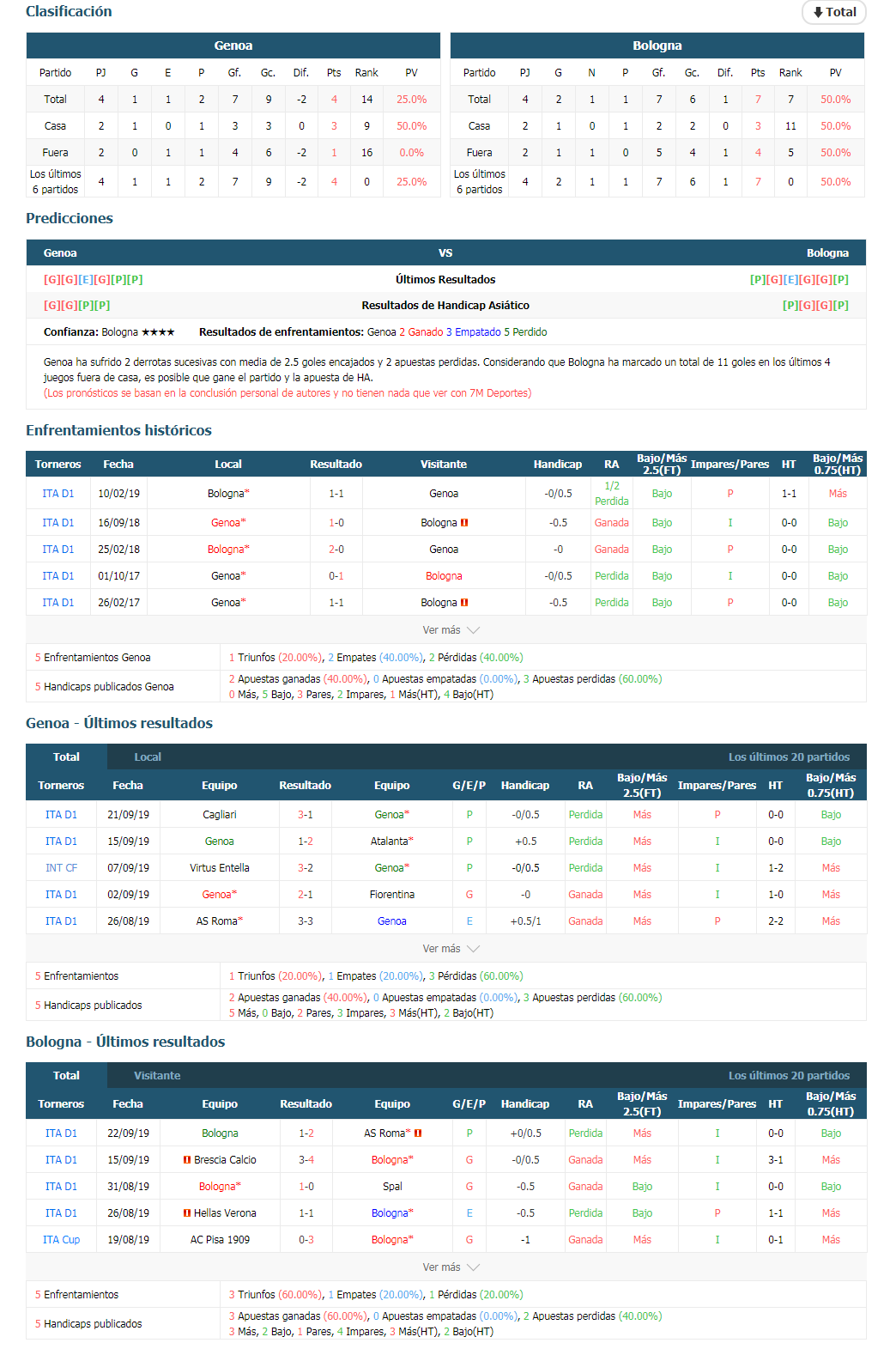Click Resultados de Handicap Asiático label
This screenshot has width=896, height=1349.
coord(445,305)
